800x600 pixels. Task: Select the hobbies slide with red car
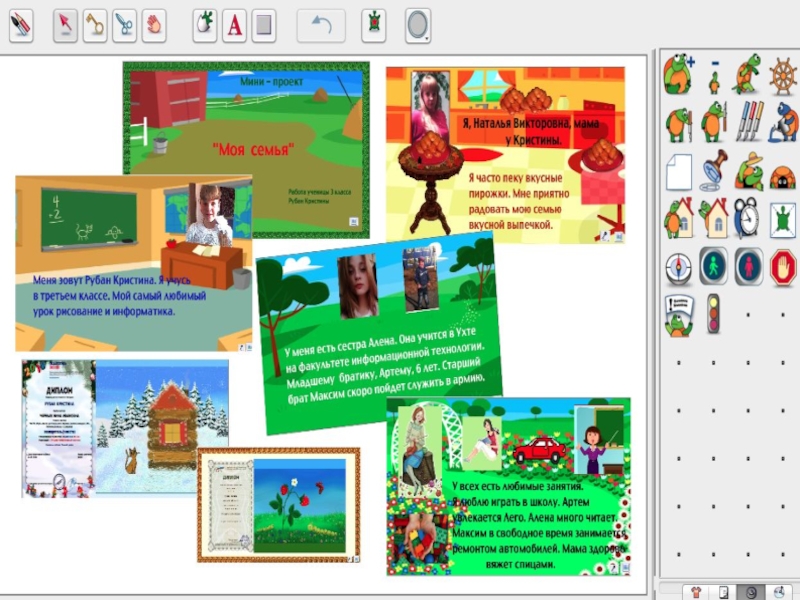(509, 487)
